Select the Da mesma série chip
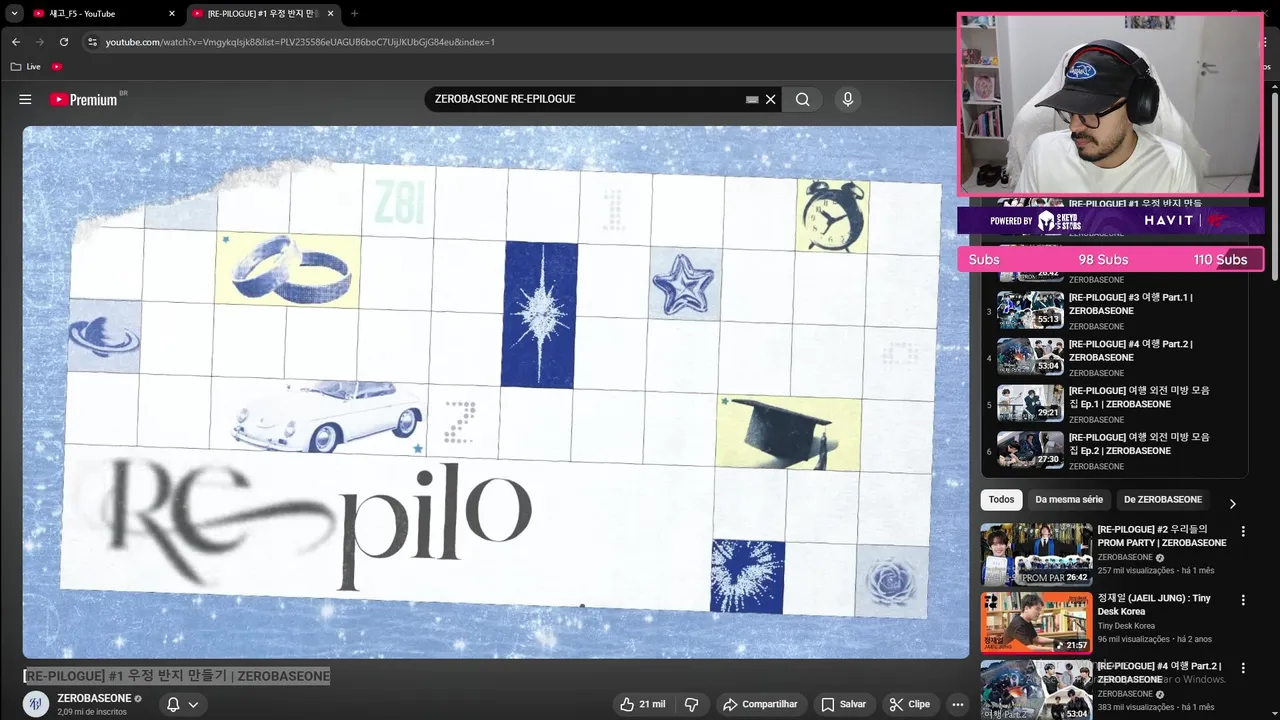The width and height of the screenshot is (1280, 720). click(1069, 499)
